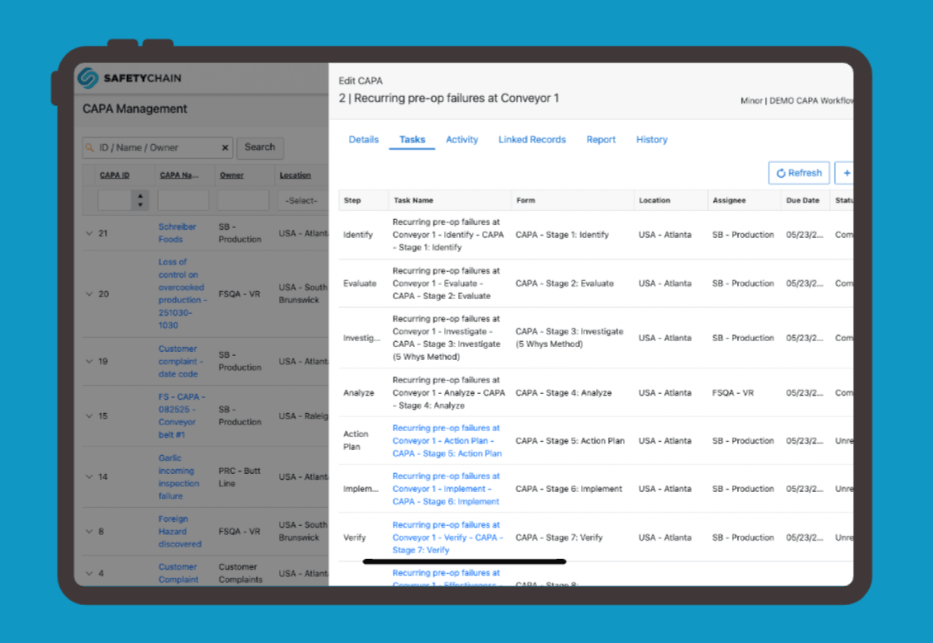The image size is (933, 643).
Task: Click the Search button
Action: pos(260,147)
